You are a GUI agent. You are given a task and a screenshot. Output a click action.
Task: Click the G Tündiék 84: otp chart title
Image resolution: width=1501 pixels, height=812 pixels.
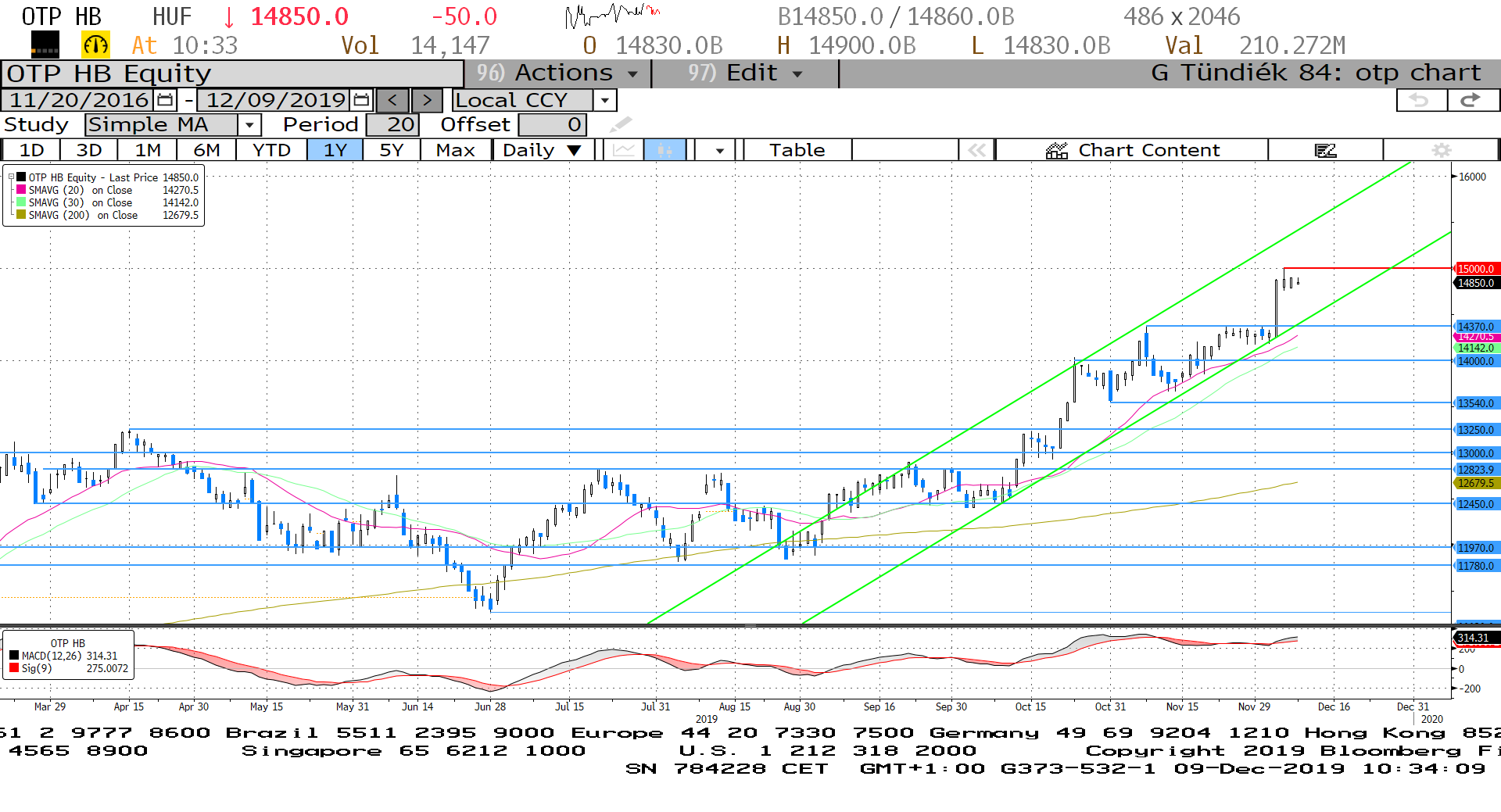tap(1316, 73)
